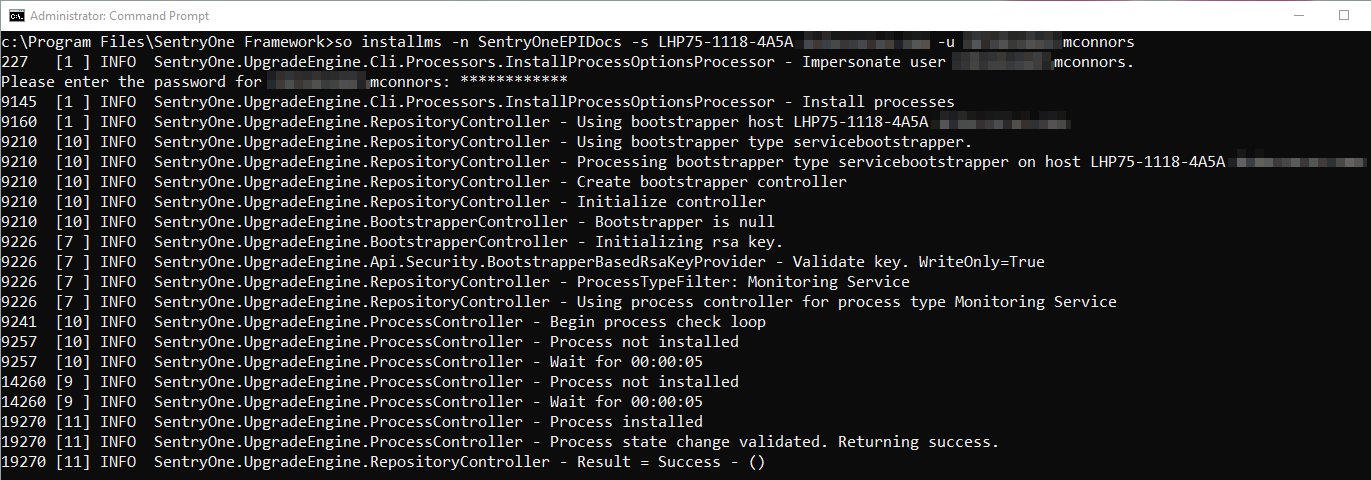The image size is (1371, 480).
Task: Click the 'Process installed' log message
Action: point(626,422)
